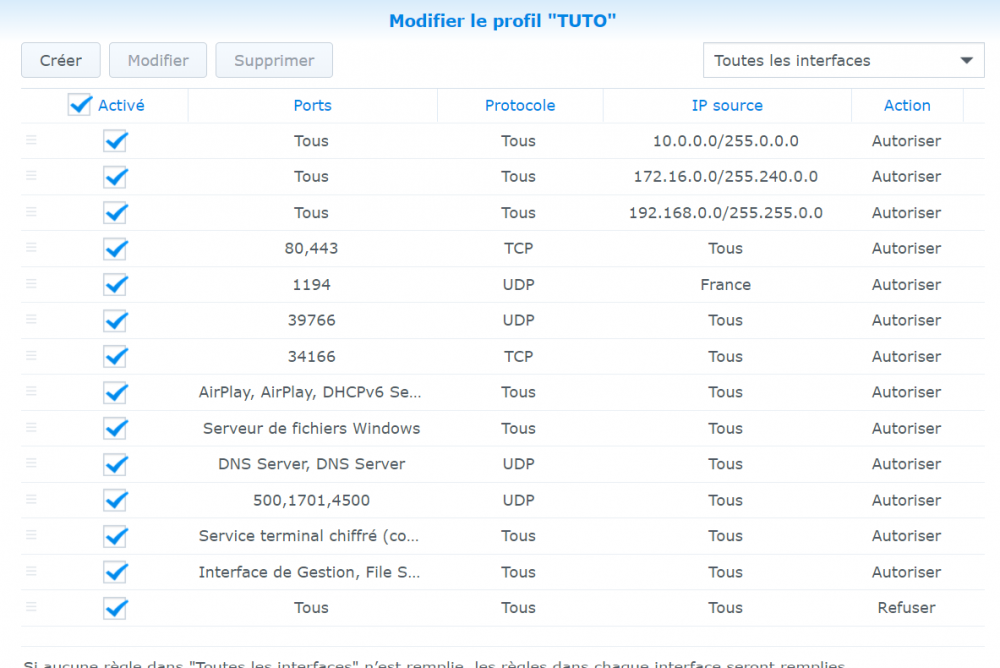This screenshot has height=668, width=1000.
Task: Click the drag handle of the 1194 rule
Action: point(31,283)
